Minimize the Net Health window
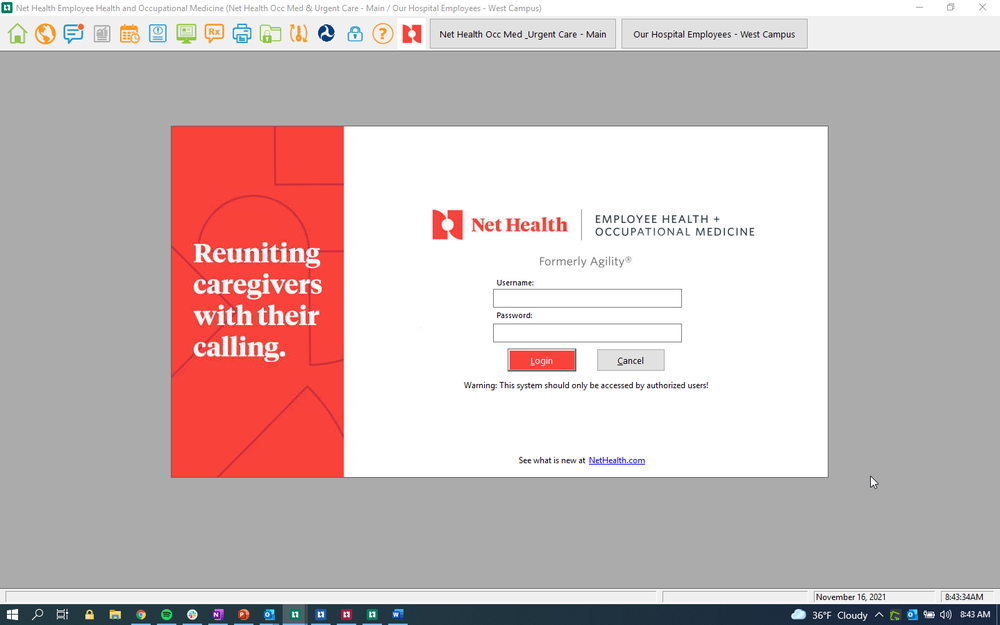The image size is (1000, 625). 920,8
